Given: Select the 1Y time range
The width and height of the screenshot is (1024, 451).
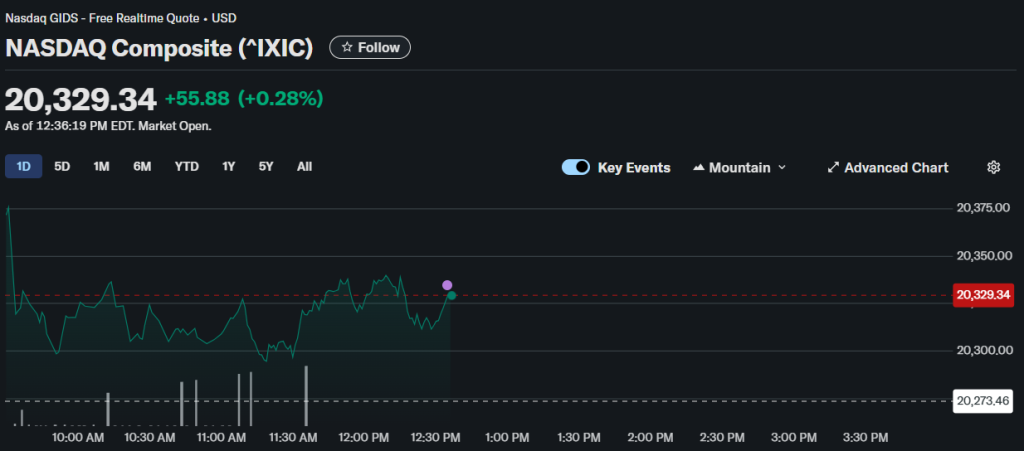Looking at the screenshot, I should tap(229, 166).
